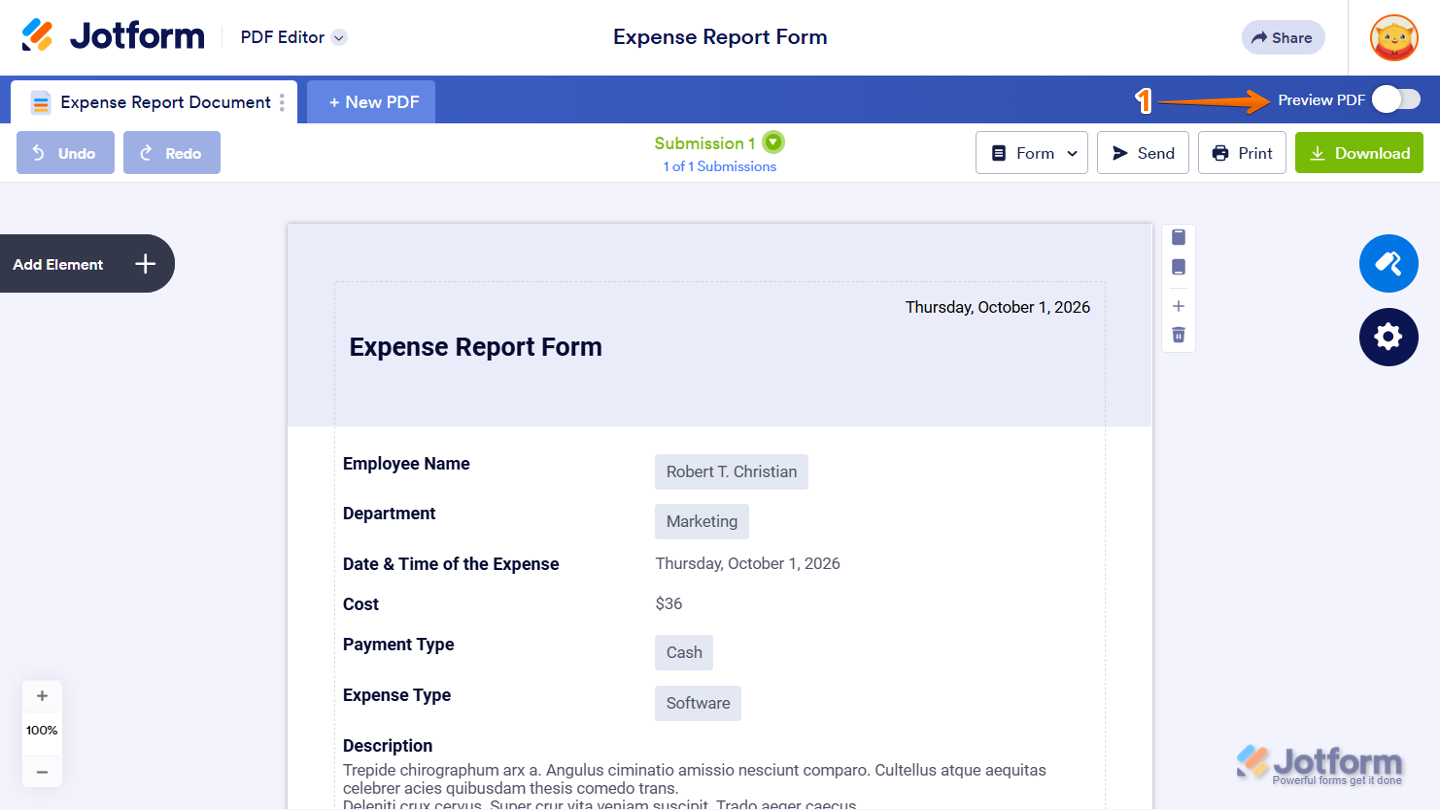Viewport: 1440px width, 810px height.
Task: Select the Marketing department value
Action: click(702, 522)
